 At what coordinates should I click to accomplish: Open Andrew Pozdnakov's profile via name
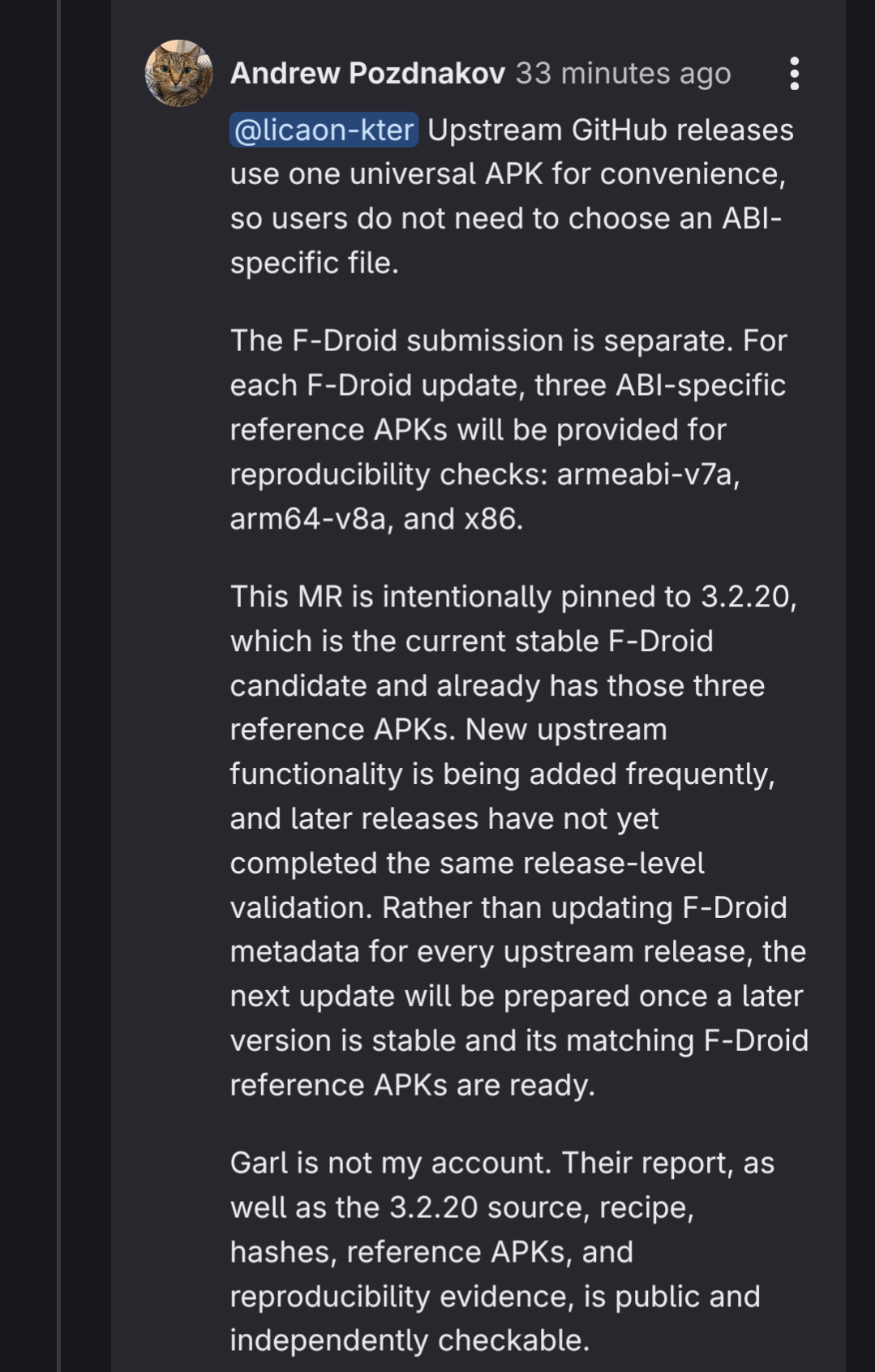coord(368,73)
